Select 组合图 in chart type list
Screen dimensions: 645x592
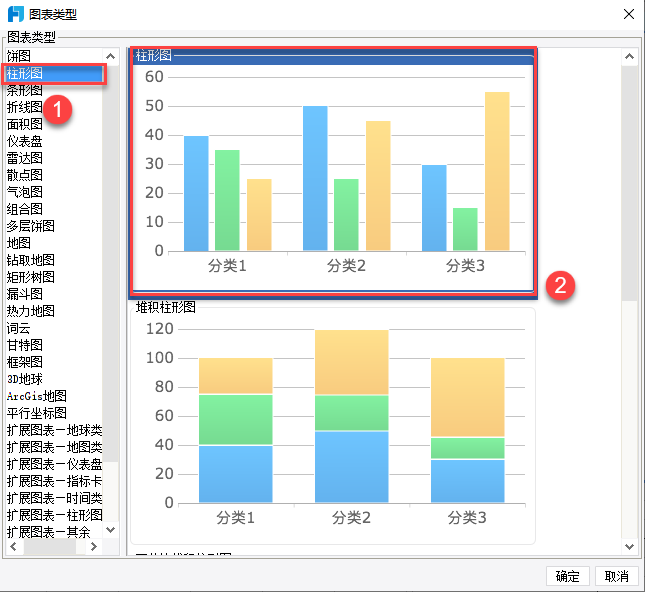point(53,209)
